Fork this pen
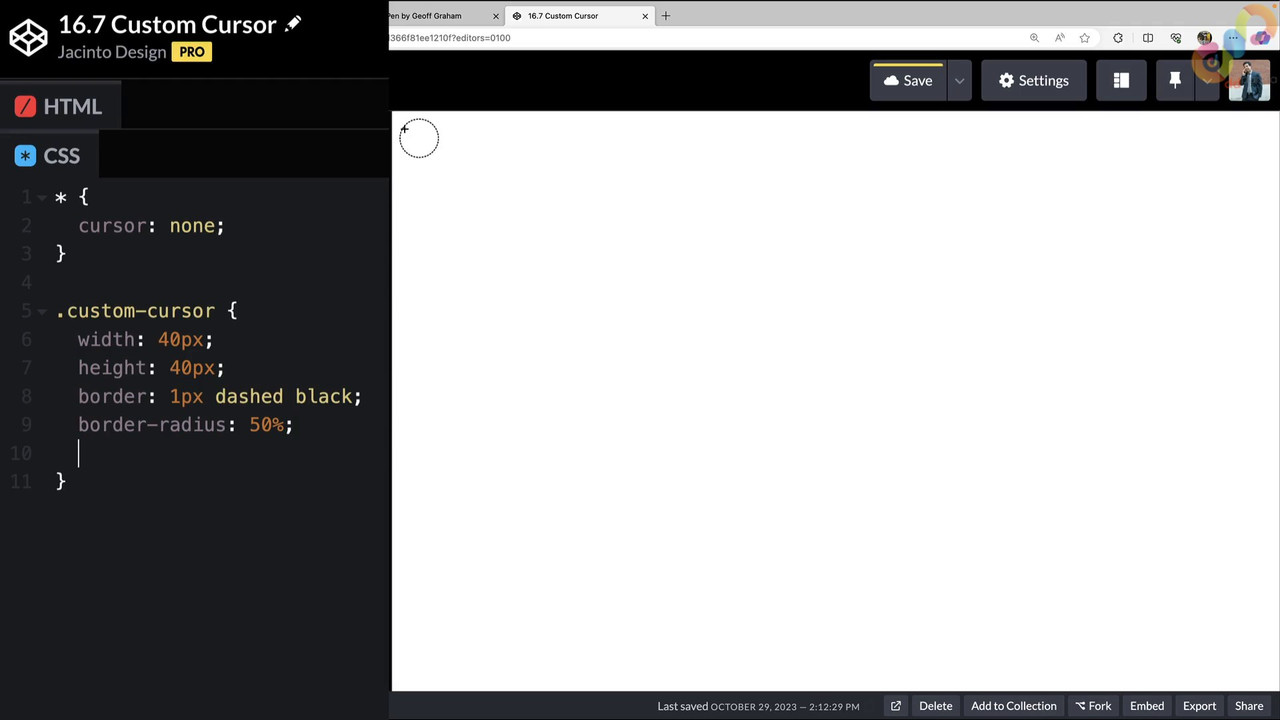This screenshot has width=1280, height=720. (1093, 706)
